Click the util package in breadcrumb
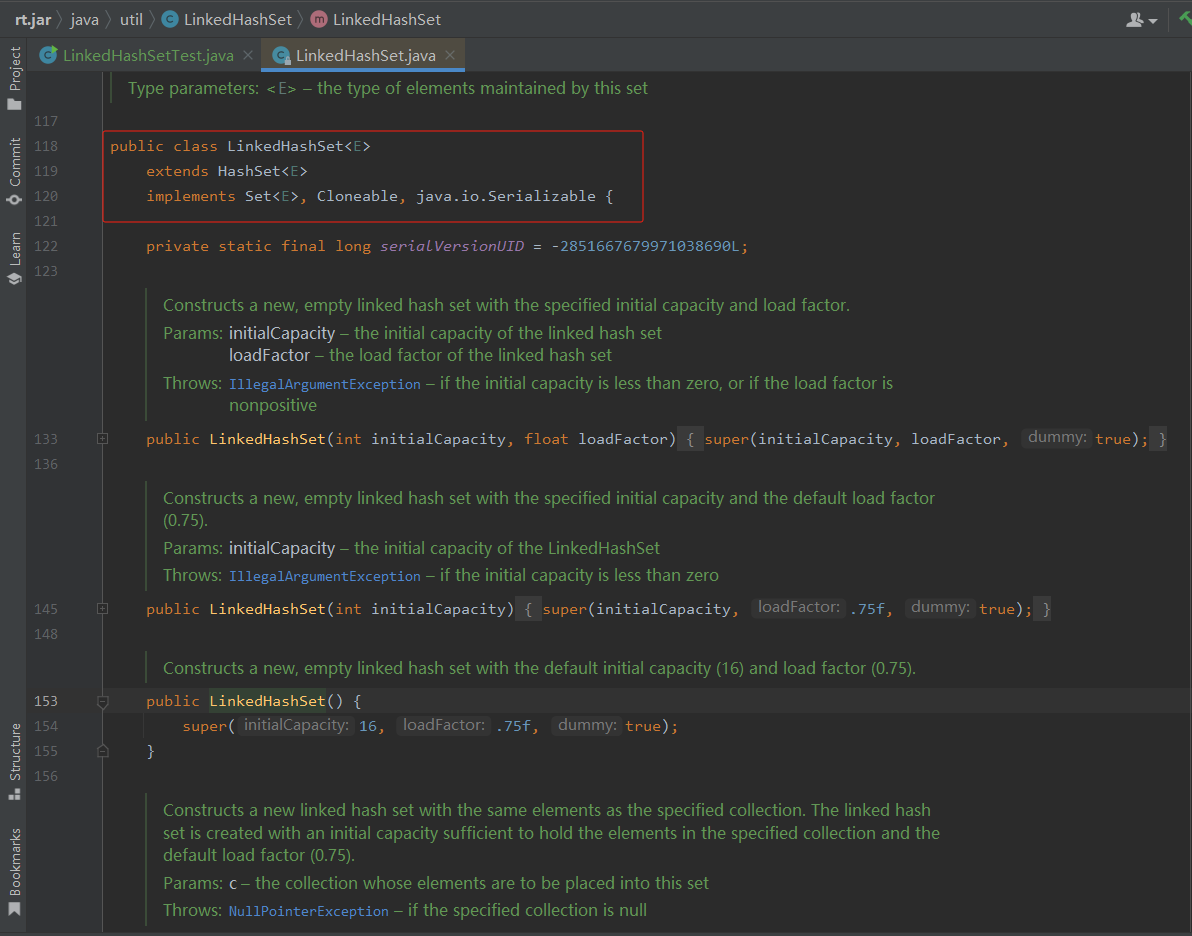The height and width of the screenshot is (936, 1192). (x=132, y=19)
